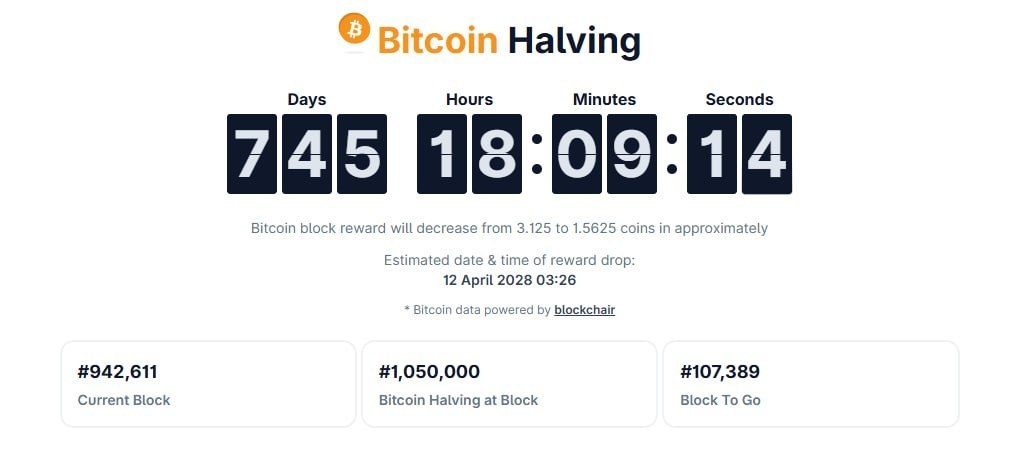Click the Bitcoin Halving page title
The width and height of the screenshot is (1009, 450).
click(509, 41)
